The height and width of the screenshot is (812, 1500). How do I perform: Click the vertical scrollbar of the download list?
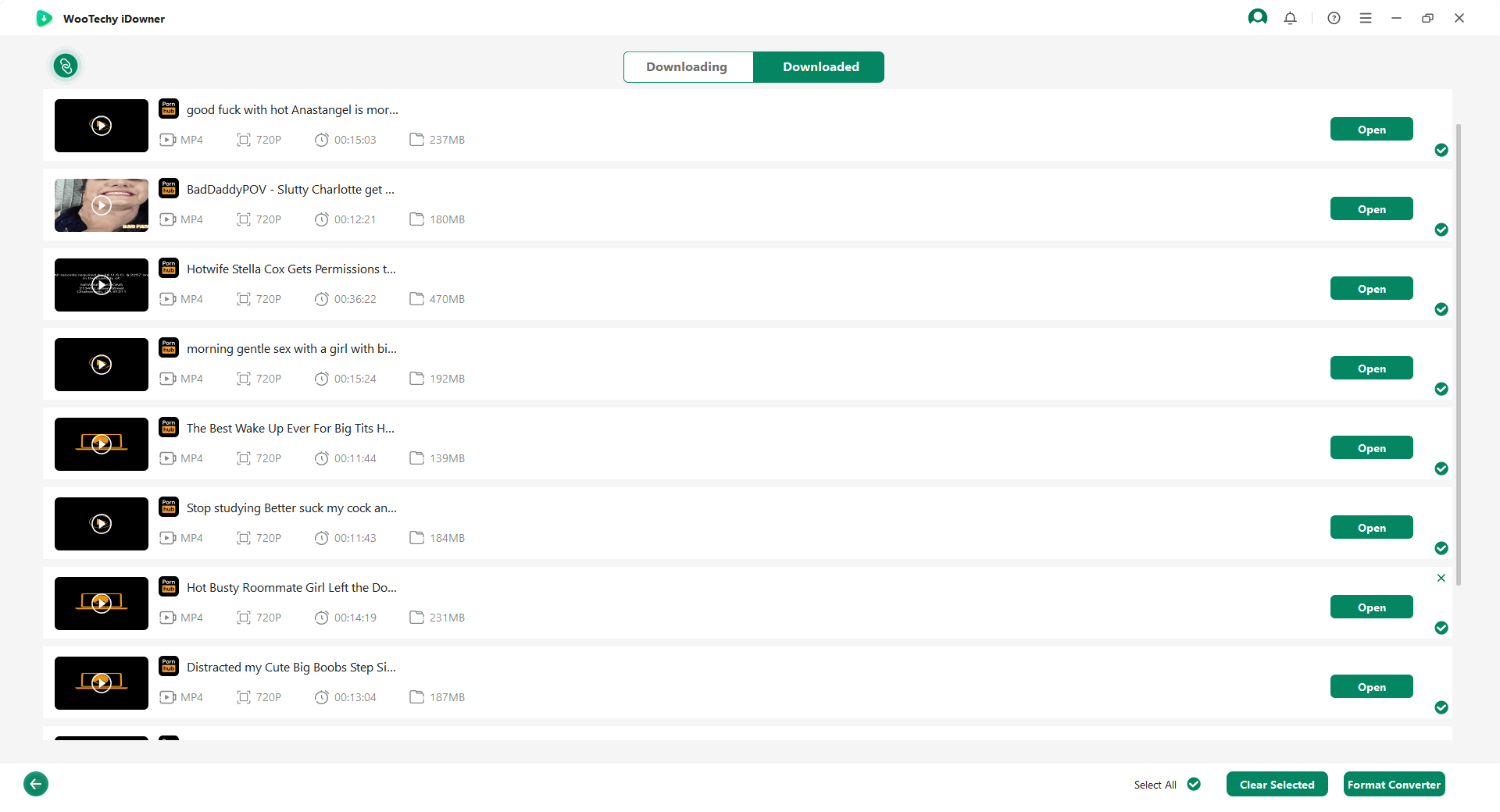[x=1458, y=351]
